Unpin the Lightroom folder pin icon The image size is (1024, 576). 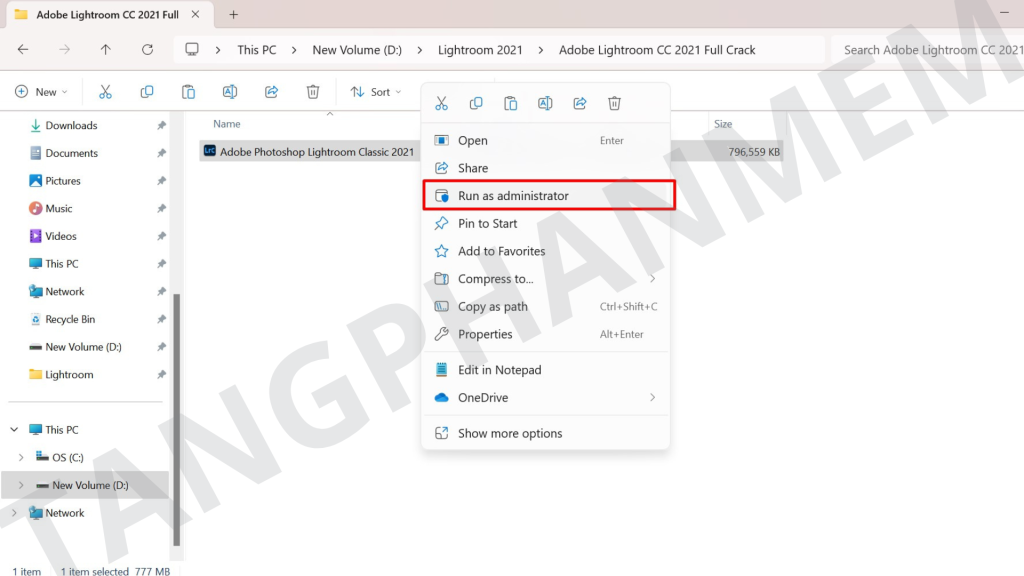161,375
